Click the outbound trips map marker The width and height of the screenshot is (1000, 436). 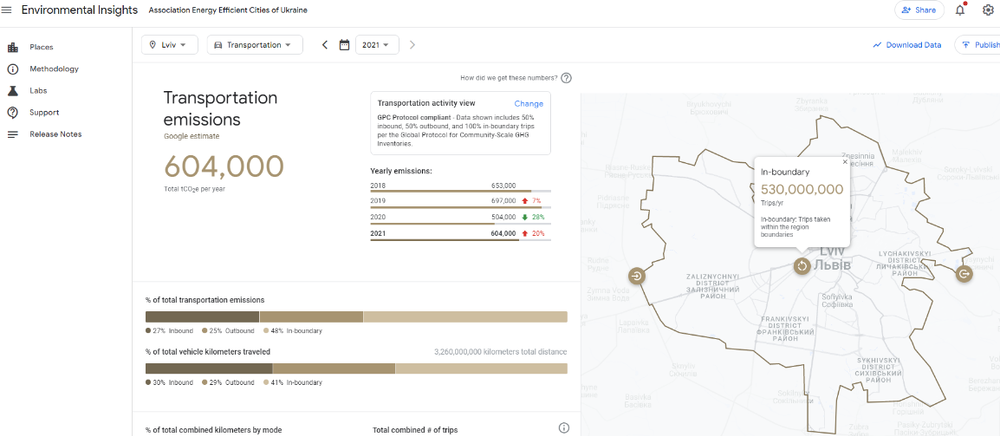964,274
